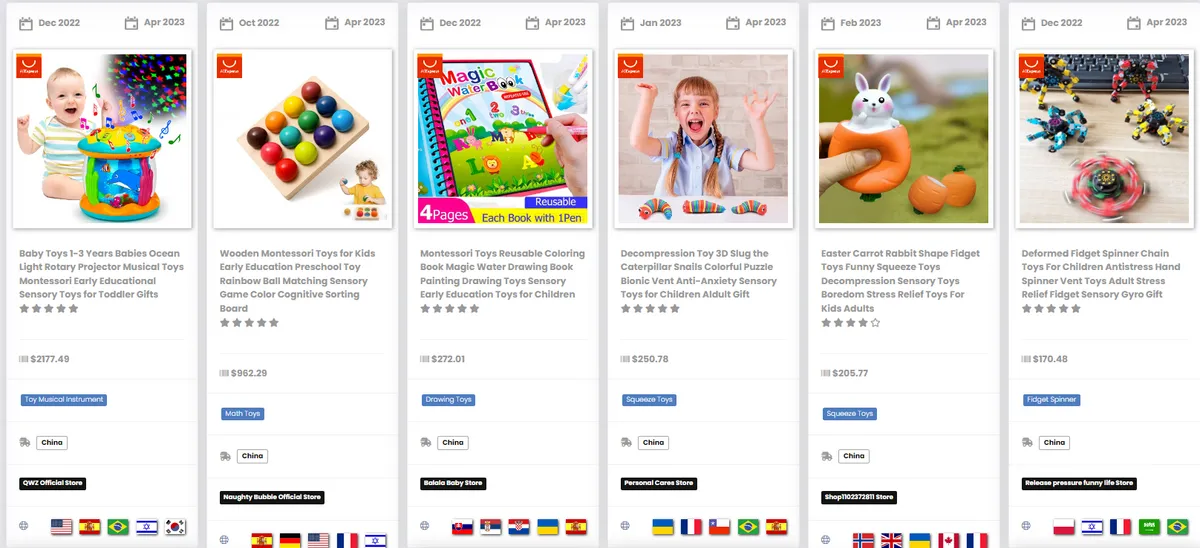Open the Release pressure funny life Store
This screenshot has height=548, width=1200.
(x=1080, y=483)
